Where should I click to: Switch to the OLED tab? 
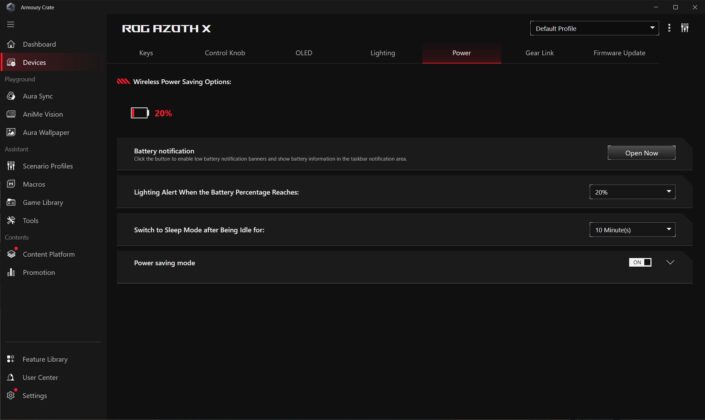[x=303, y=53]
